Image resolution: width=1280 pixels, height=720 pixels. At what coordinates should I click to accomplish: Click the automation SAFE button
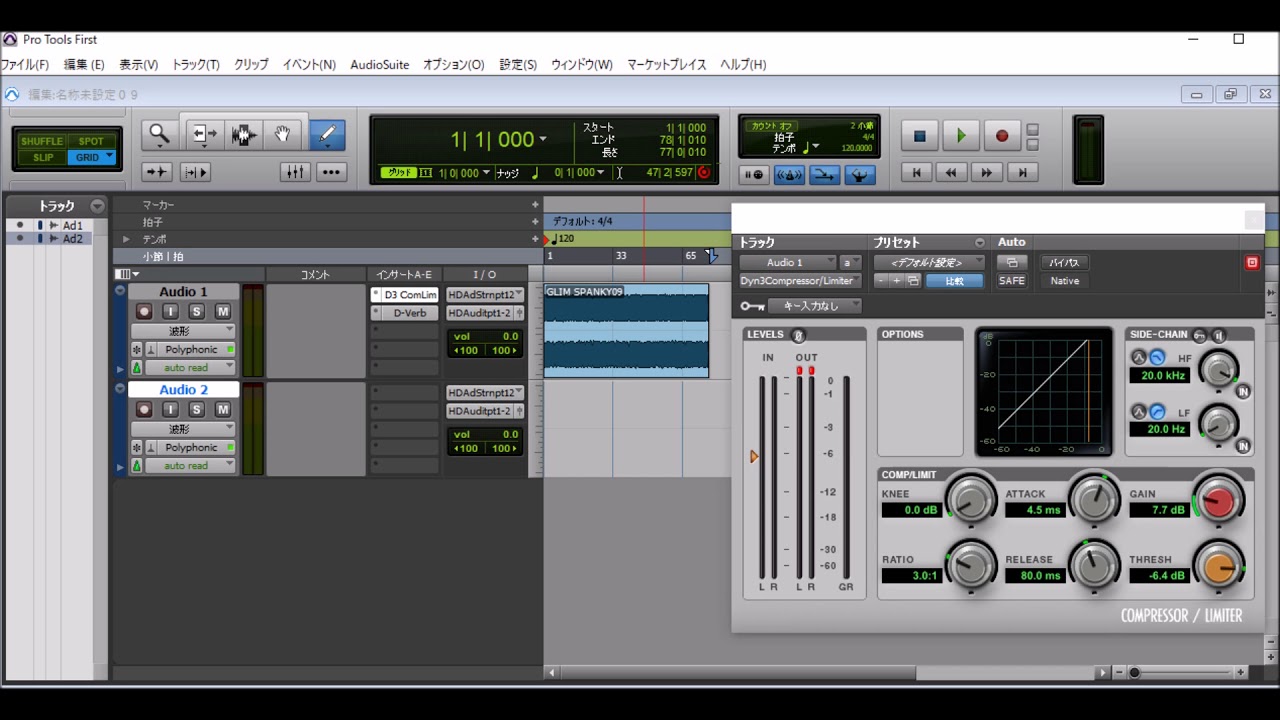pyautogui.click(x=1012, y=281)
